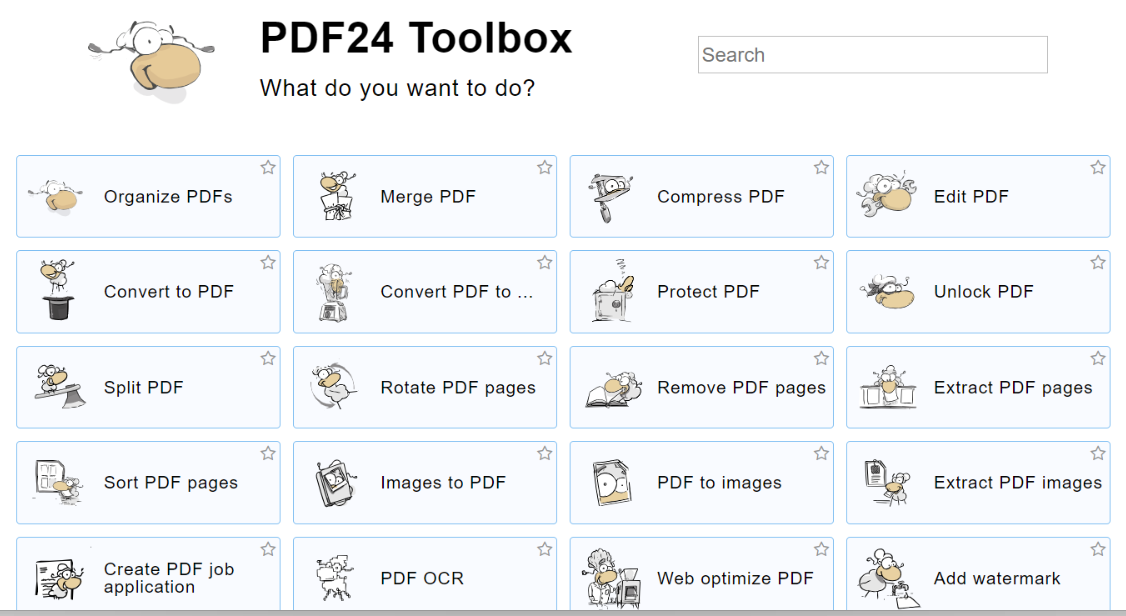Choose the Images to PDF label

[443, 482]
